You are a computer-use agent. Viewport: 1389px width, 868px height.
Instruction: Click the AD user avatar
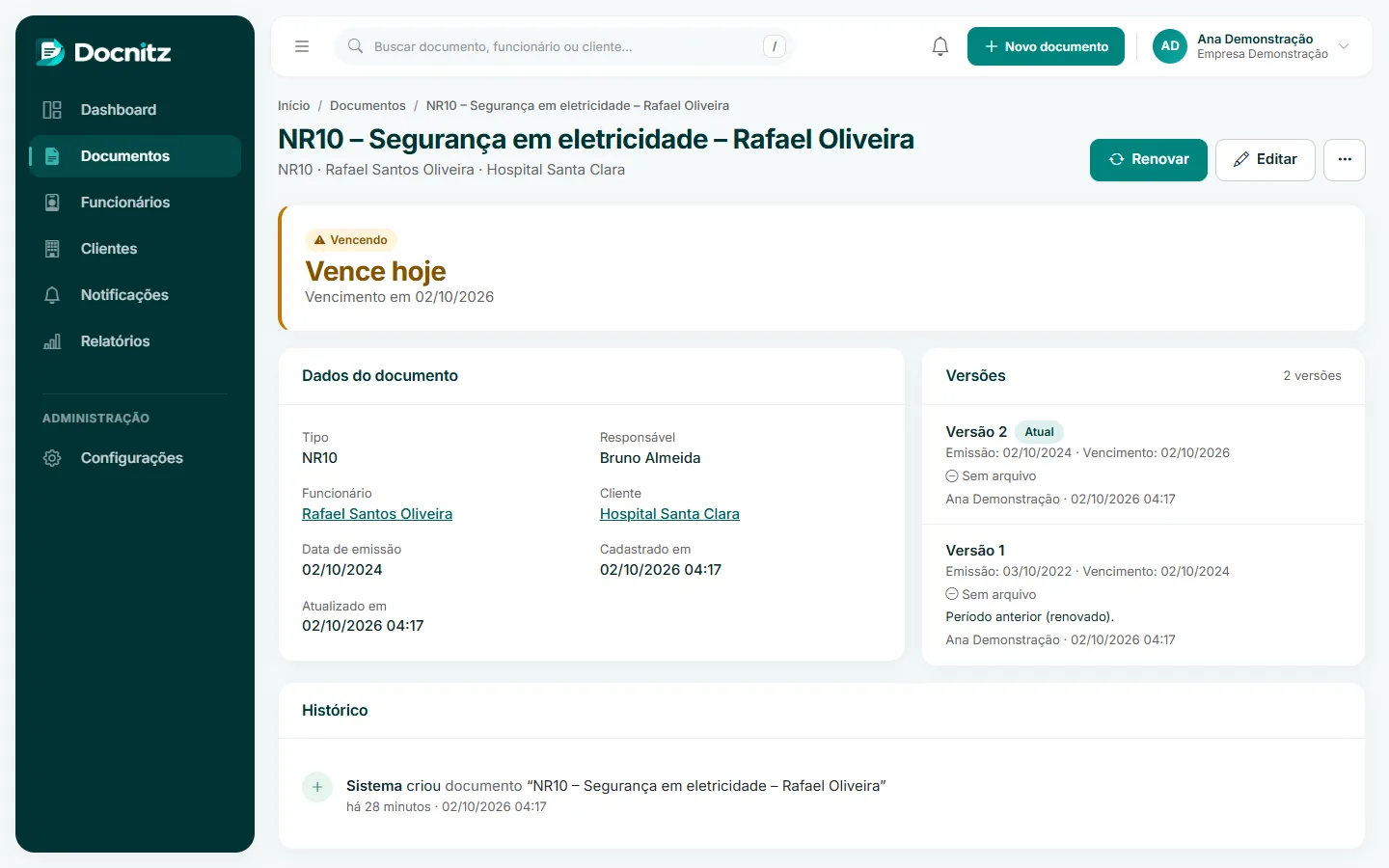tap(1170, 46)
